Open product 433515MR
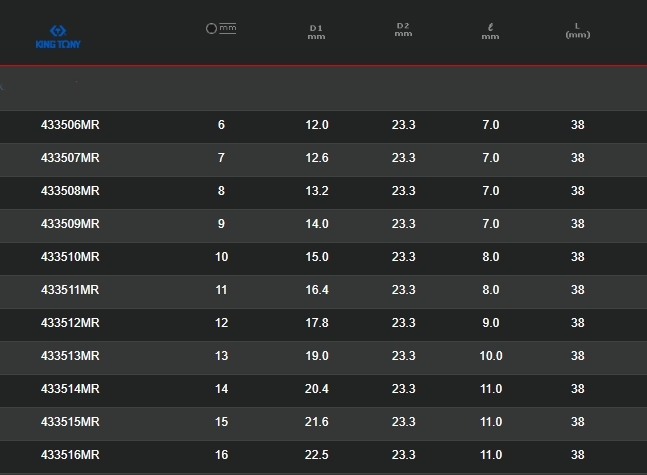The width and height of the screenshot is (647, 475). pyautogui.click(x=70, y=422)
